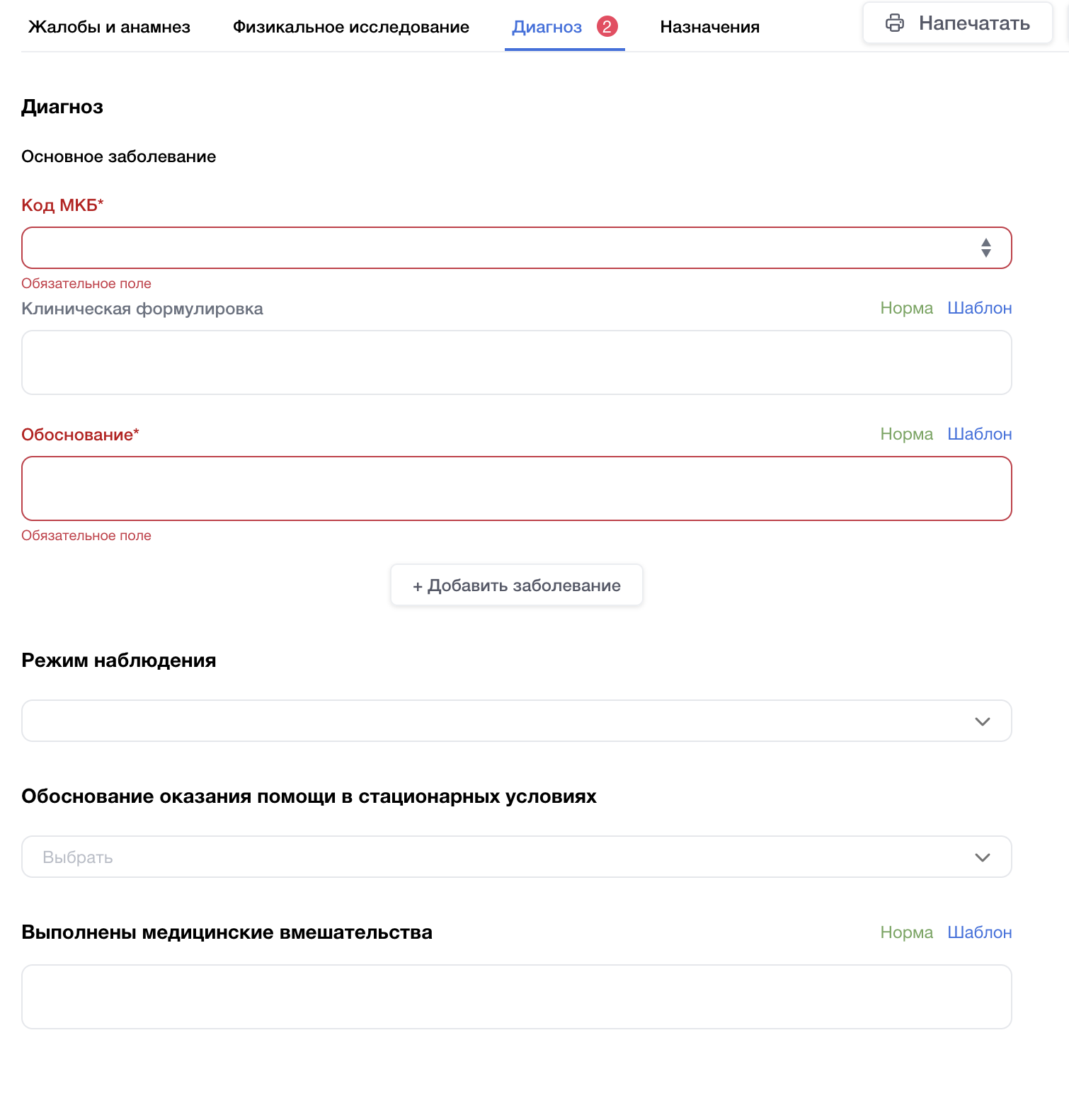Image resolution: width=1069 pixels, height=1120 pixels.
Task: Switch to Жалобы и анамнез tab
Action: point(109,27)
